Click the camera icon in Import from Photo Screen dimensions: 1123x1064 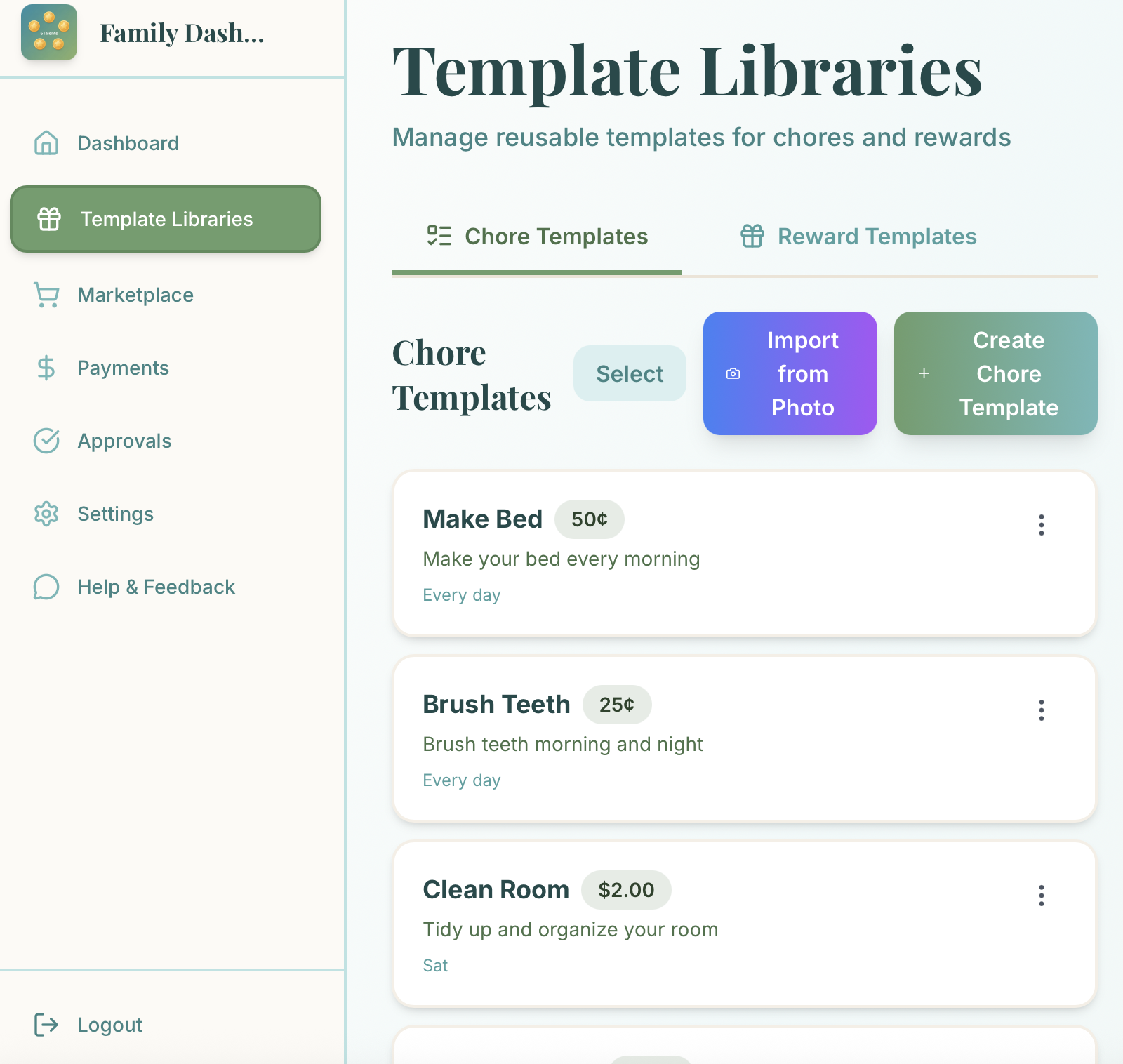tap(733, 373)
